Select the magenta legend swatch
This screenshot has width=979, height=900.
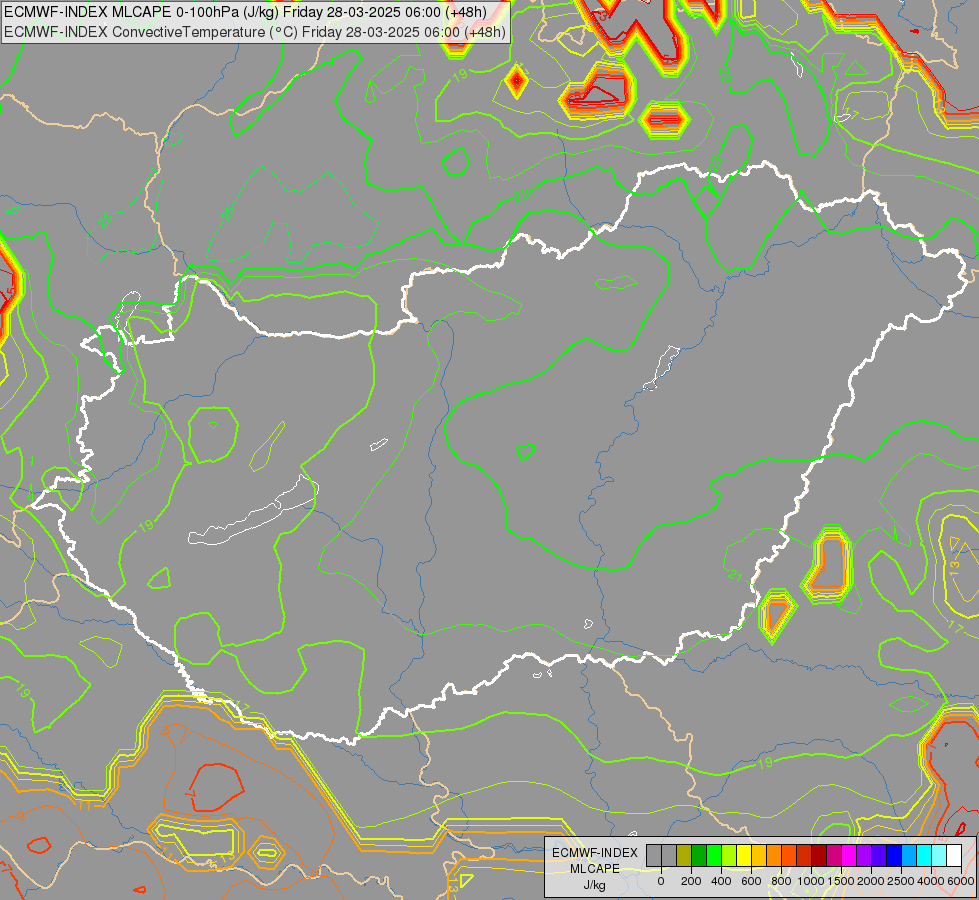[x=850, y=856]
